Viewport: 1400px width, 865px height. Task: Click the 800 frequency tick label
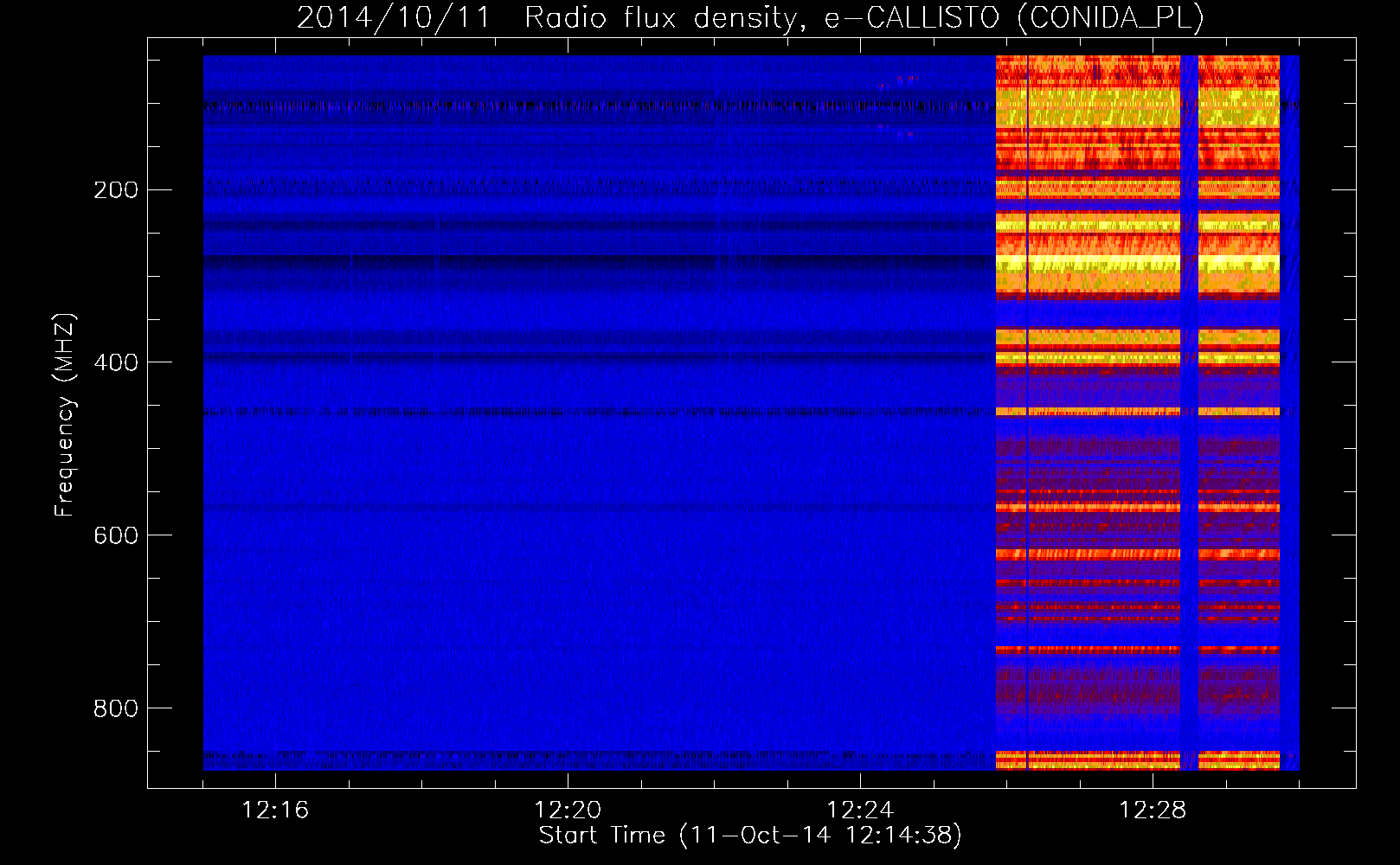tap(116, 708)
